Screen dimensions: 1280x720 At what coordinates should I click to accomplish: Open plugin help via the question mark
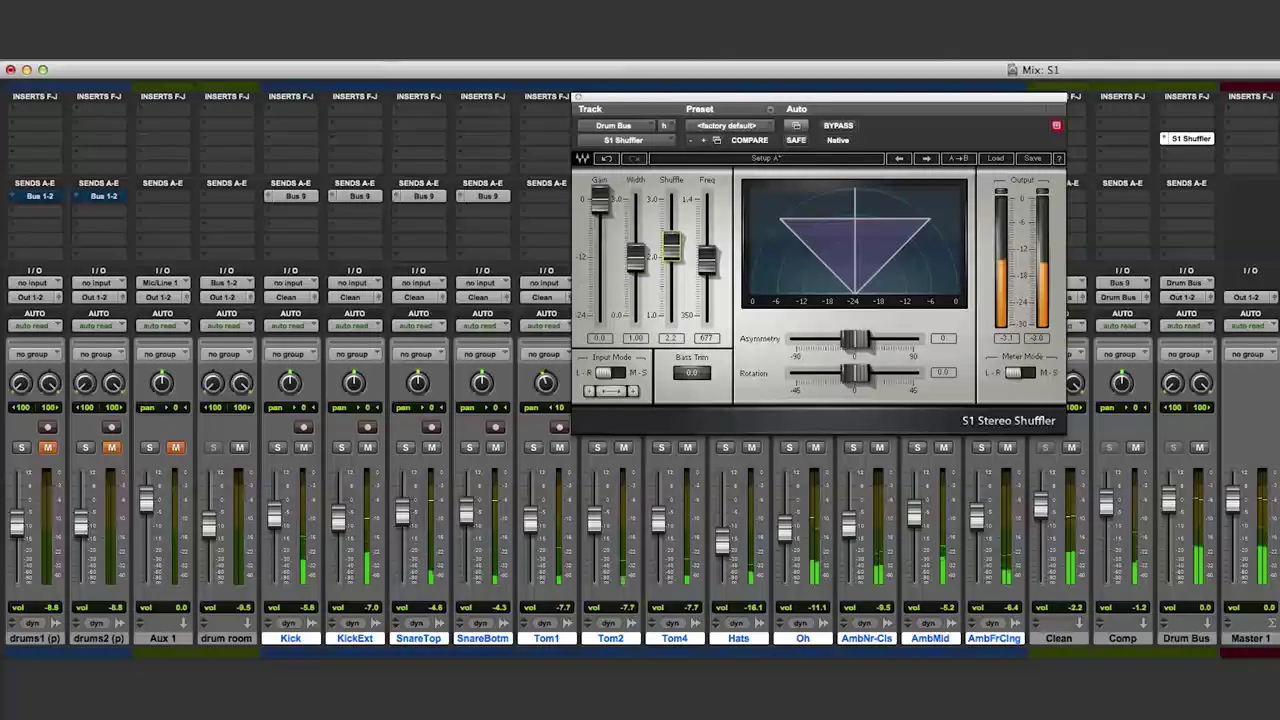1059,159
